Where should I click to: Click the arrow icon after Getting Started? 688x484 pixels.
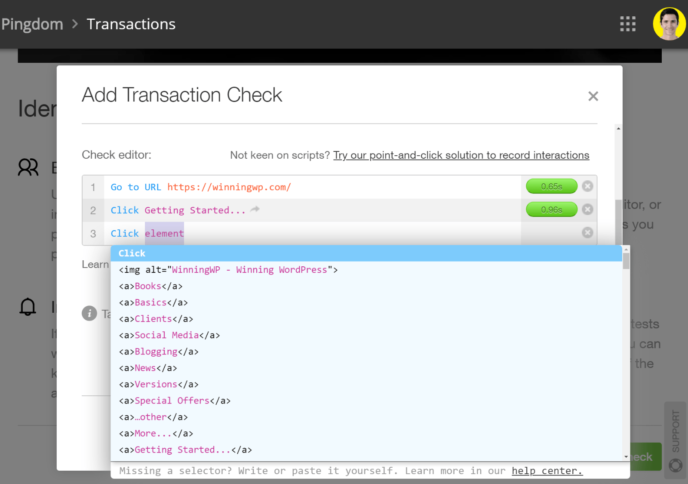click(255, 210)
